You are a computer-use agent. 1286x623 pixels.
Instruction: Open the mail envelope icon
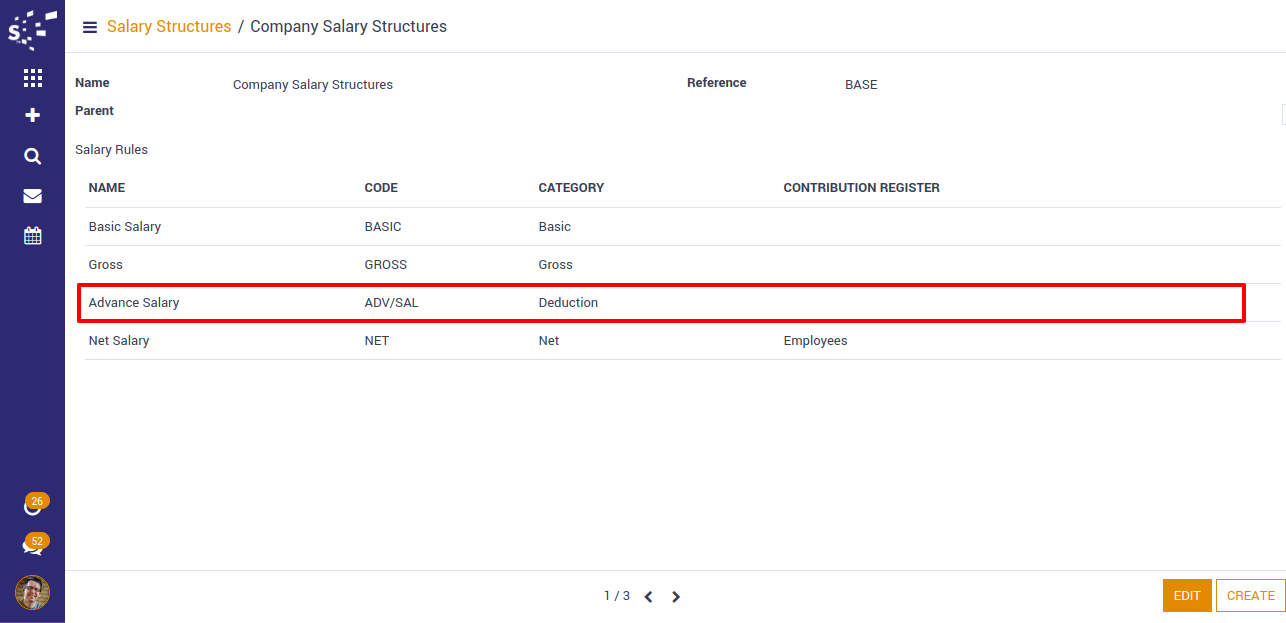(32, 196)
